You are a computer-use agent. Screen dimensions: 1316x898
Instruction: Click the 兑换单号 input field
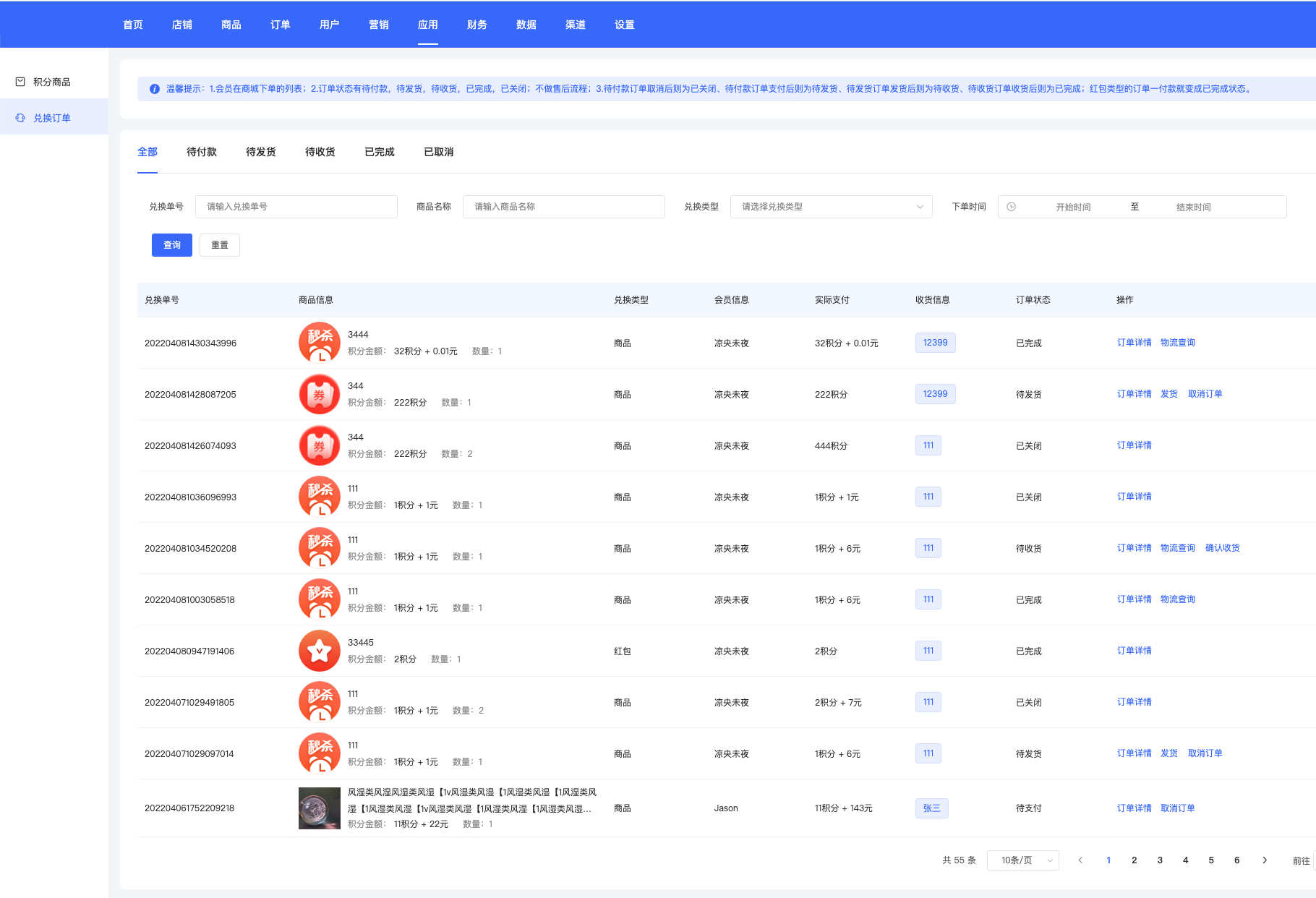coord(296,207)
